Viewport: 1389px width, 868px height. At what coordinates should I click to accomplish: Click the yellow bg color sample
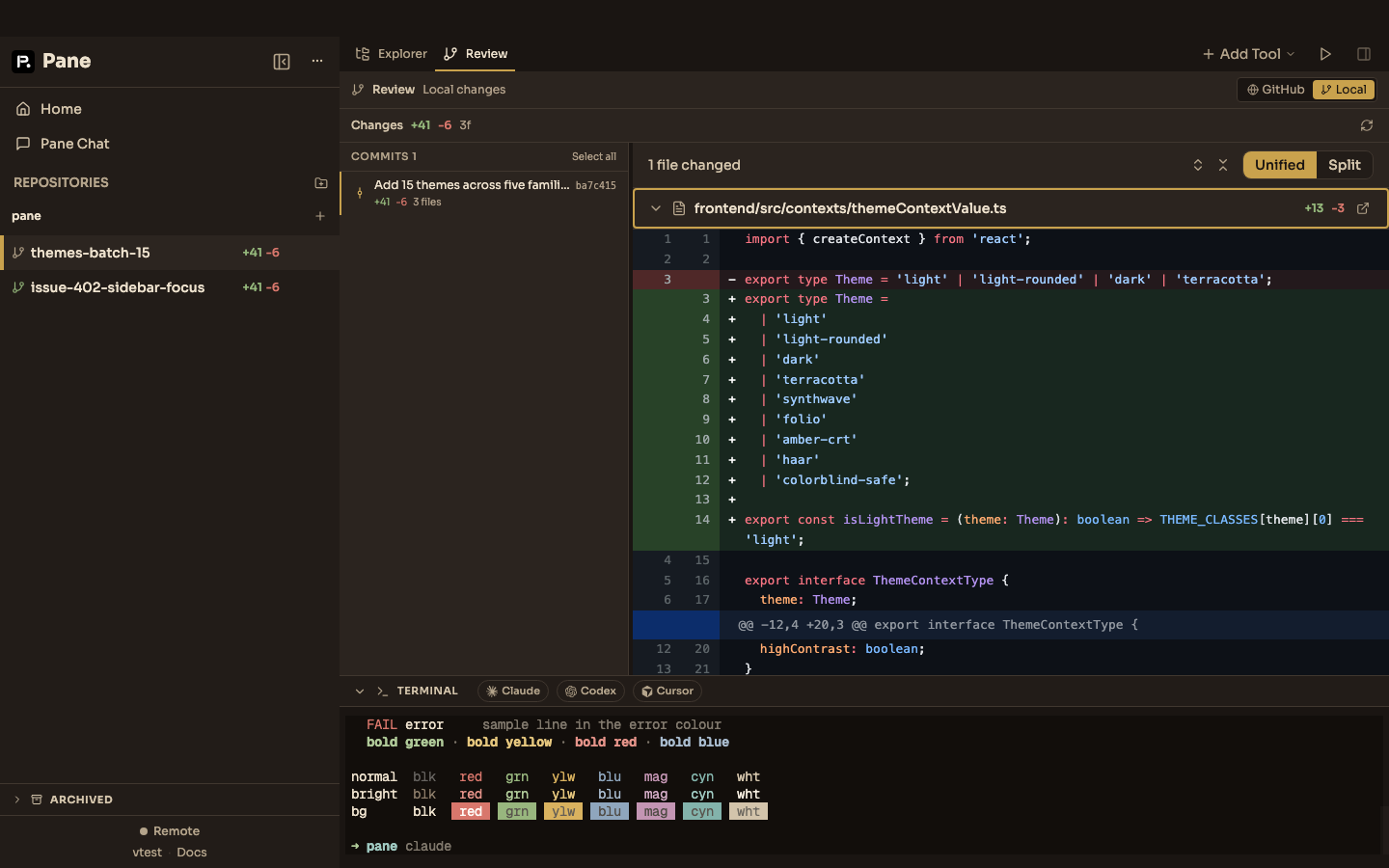coord(563,812)
